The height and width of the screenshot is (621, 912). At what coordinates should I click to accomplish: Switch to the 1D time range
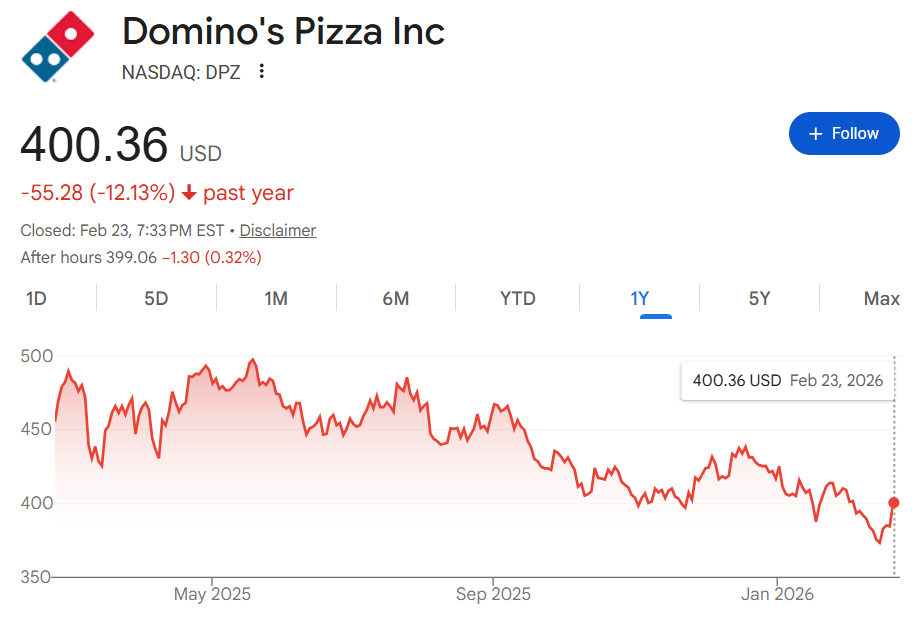[36, 298]
